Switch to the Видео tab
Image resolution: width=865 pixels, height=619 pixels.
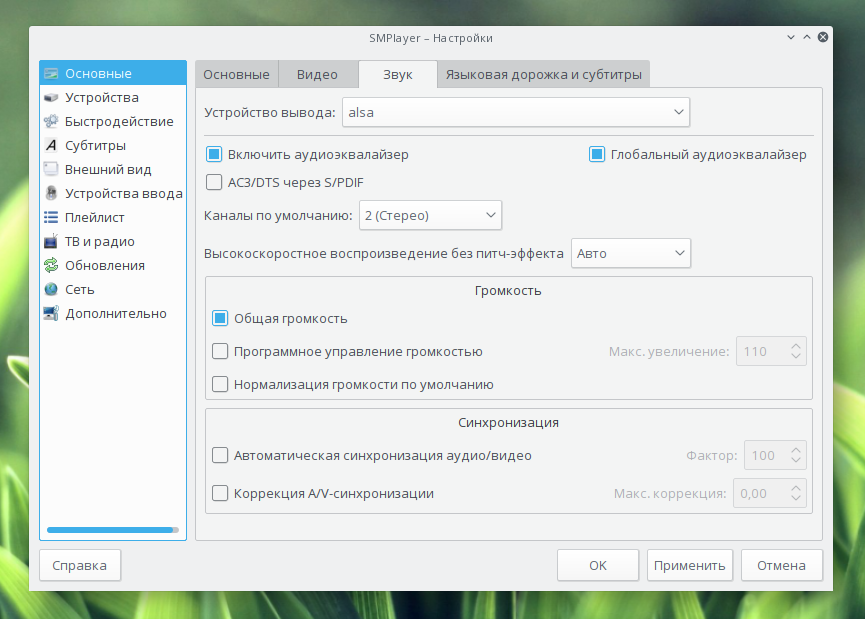coord(317,74)
